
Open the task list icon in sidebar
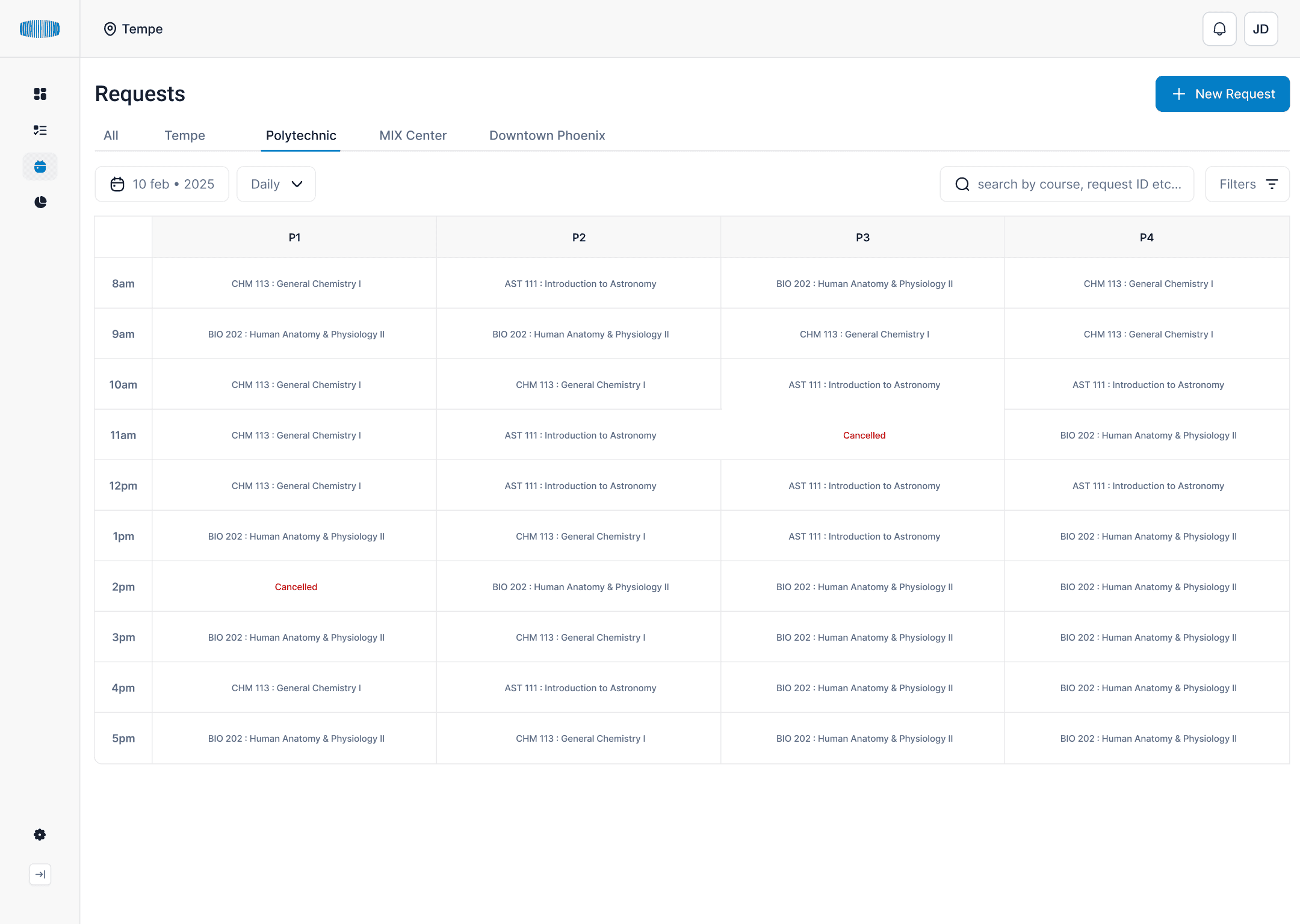coord(40,130)
